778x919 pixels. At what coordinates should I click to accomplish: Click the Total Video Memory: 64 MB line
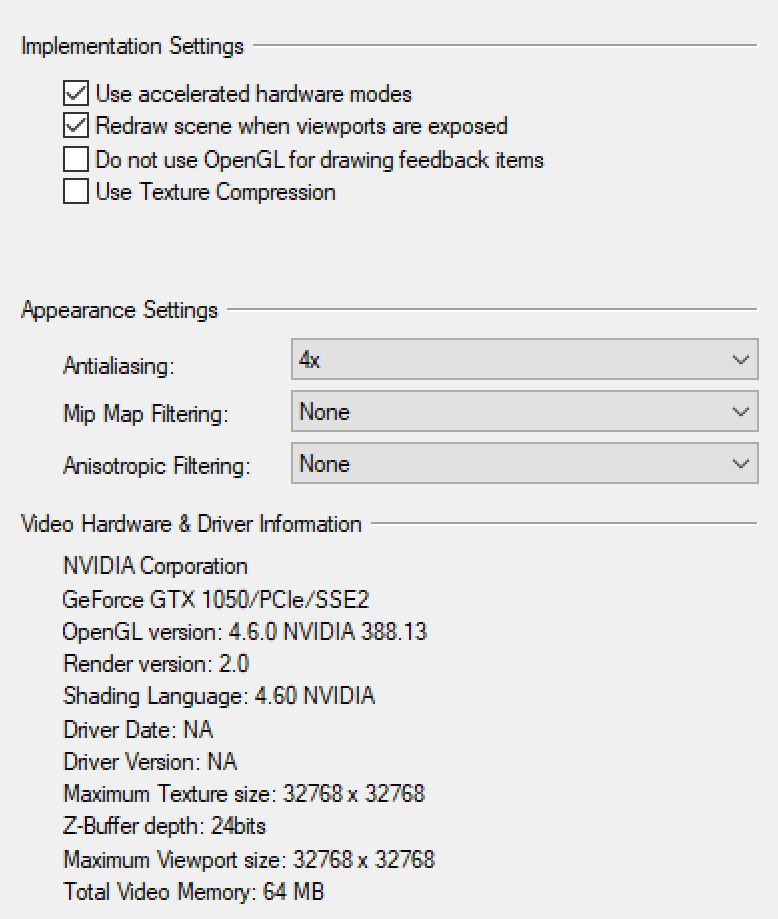193,891
